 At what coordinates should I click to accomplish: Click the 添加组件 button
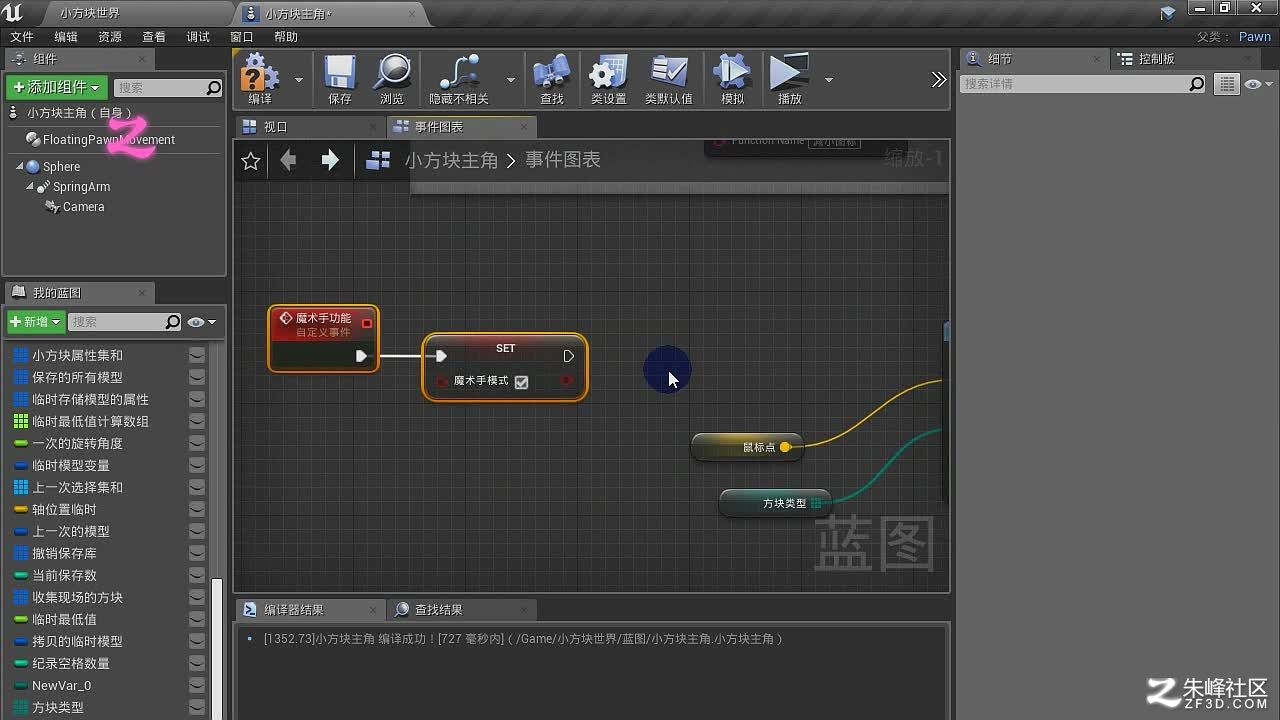[56, 87]
